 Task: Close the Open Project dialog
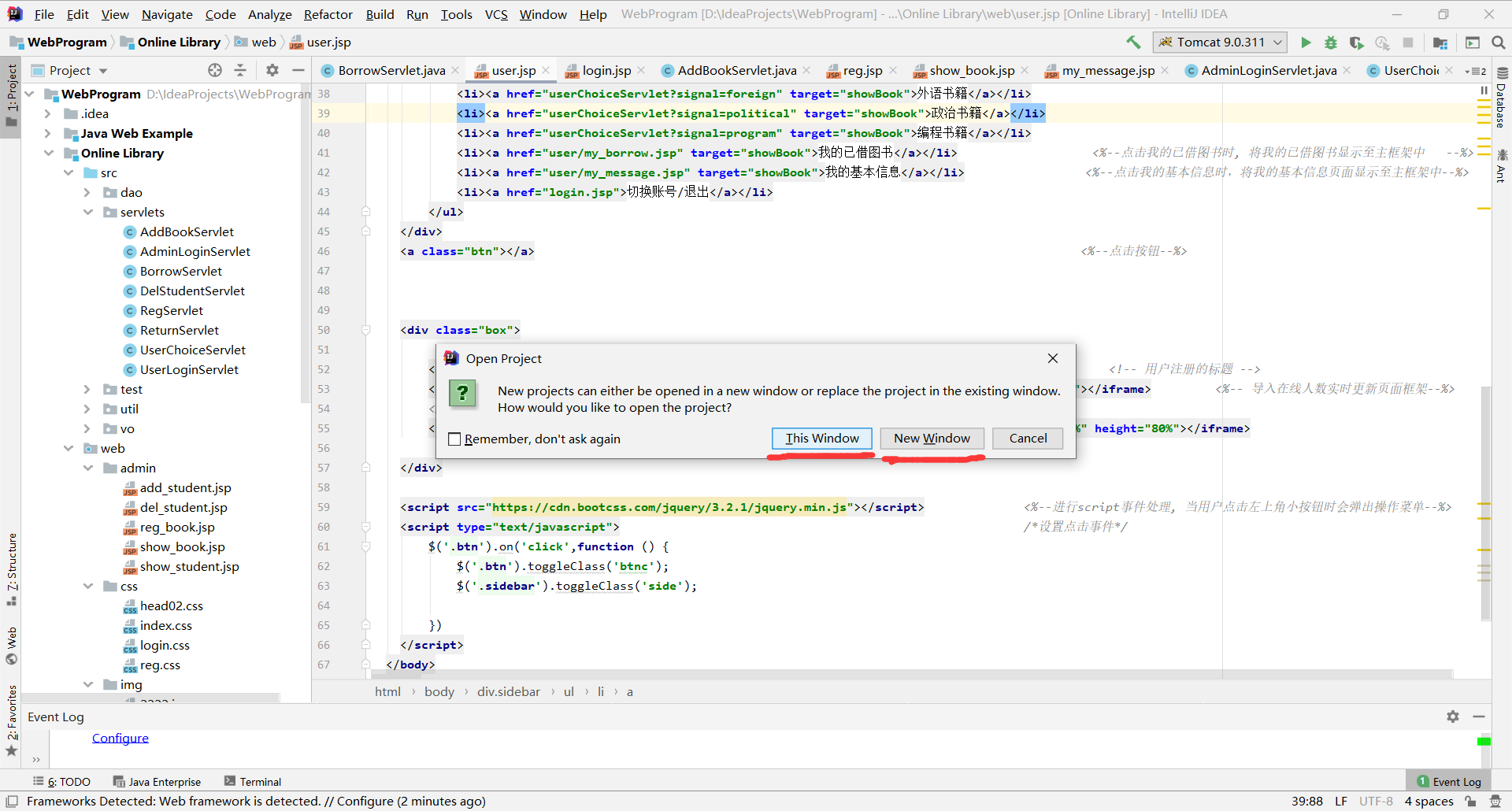(x=1053, y=358)
